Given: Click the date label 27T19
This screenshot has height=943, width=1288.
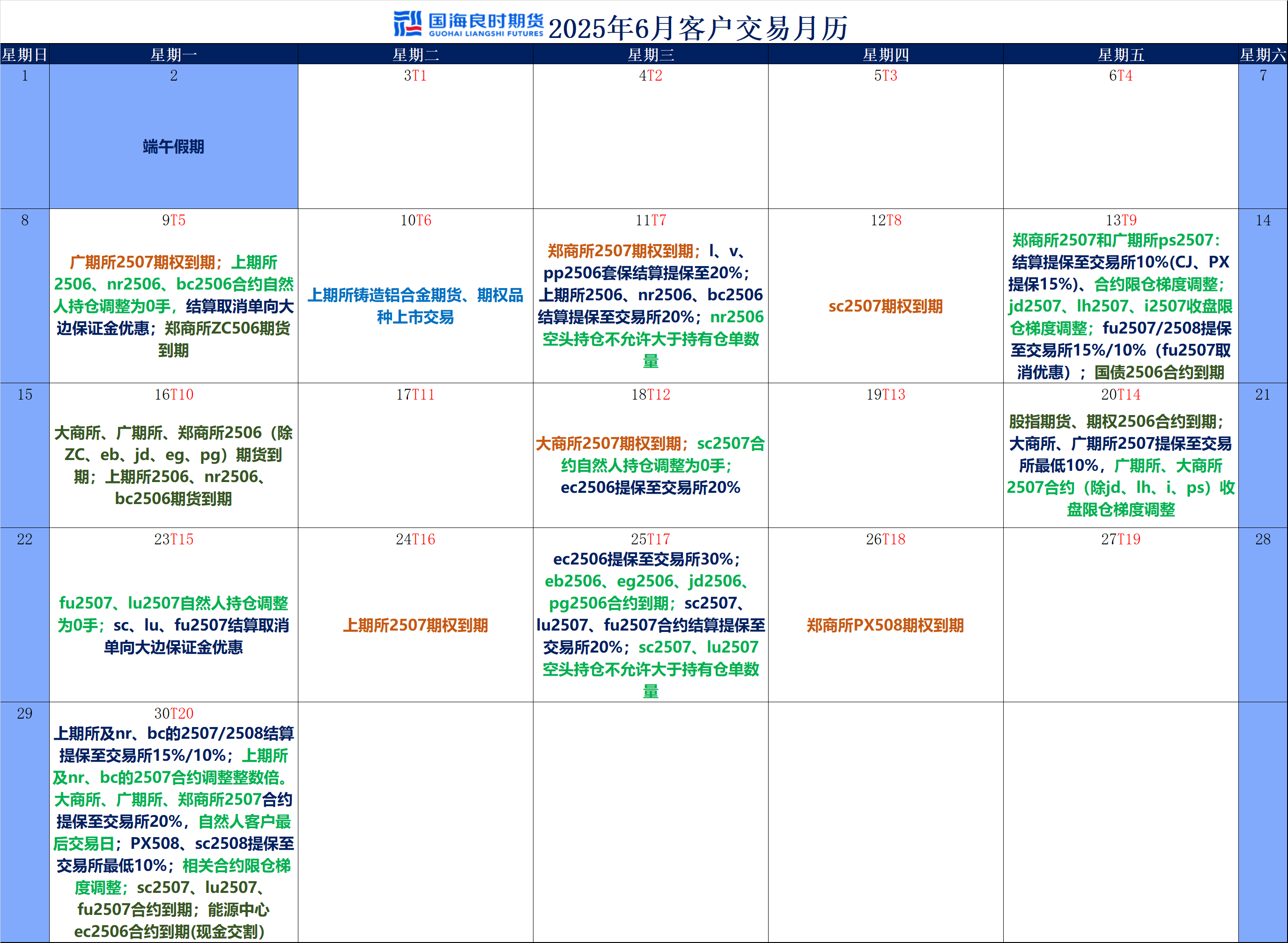Looking at the screenshot, I should [x=1121, y=540].
